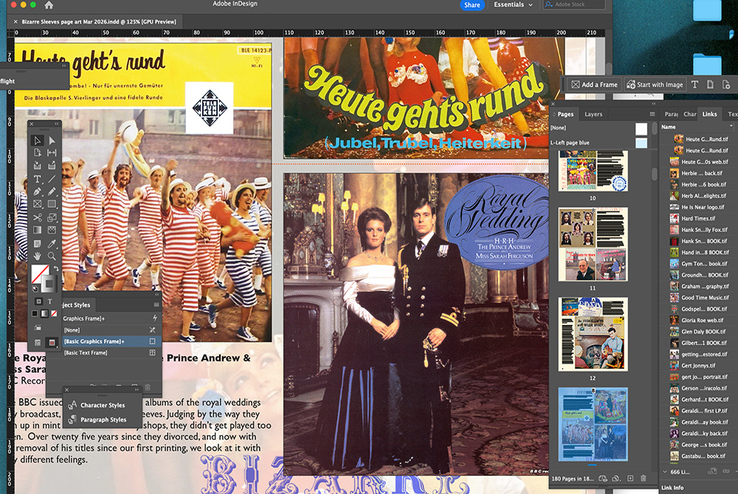Click the blue Share button
The height and width of the screenshot is (494, 738).
(x=472, y=5)
